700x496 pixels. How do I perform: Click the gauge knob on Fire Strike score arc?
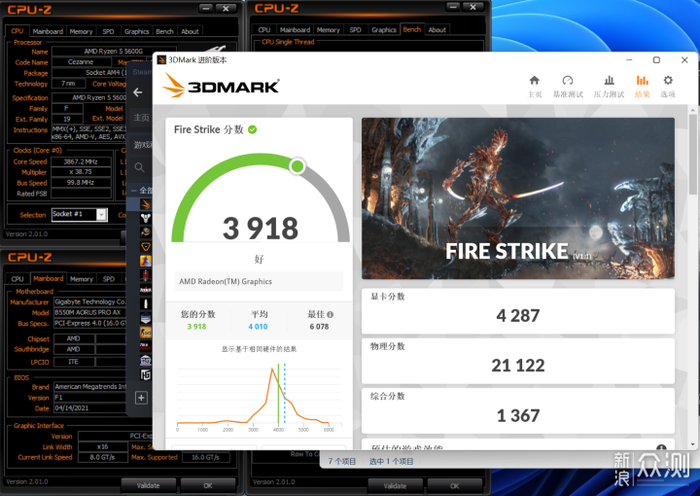297,166
